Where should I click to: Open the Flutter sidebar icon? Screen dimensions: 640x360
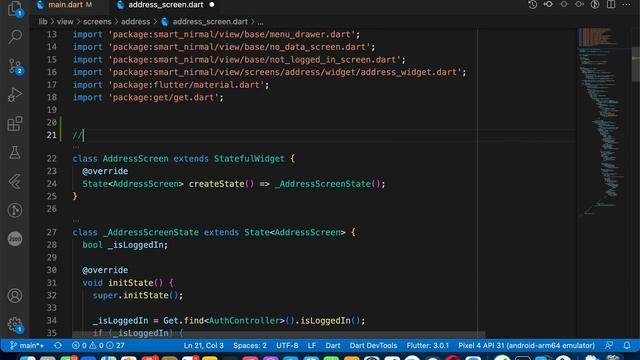15,182
